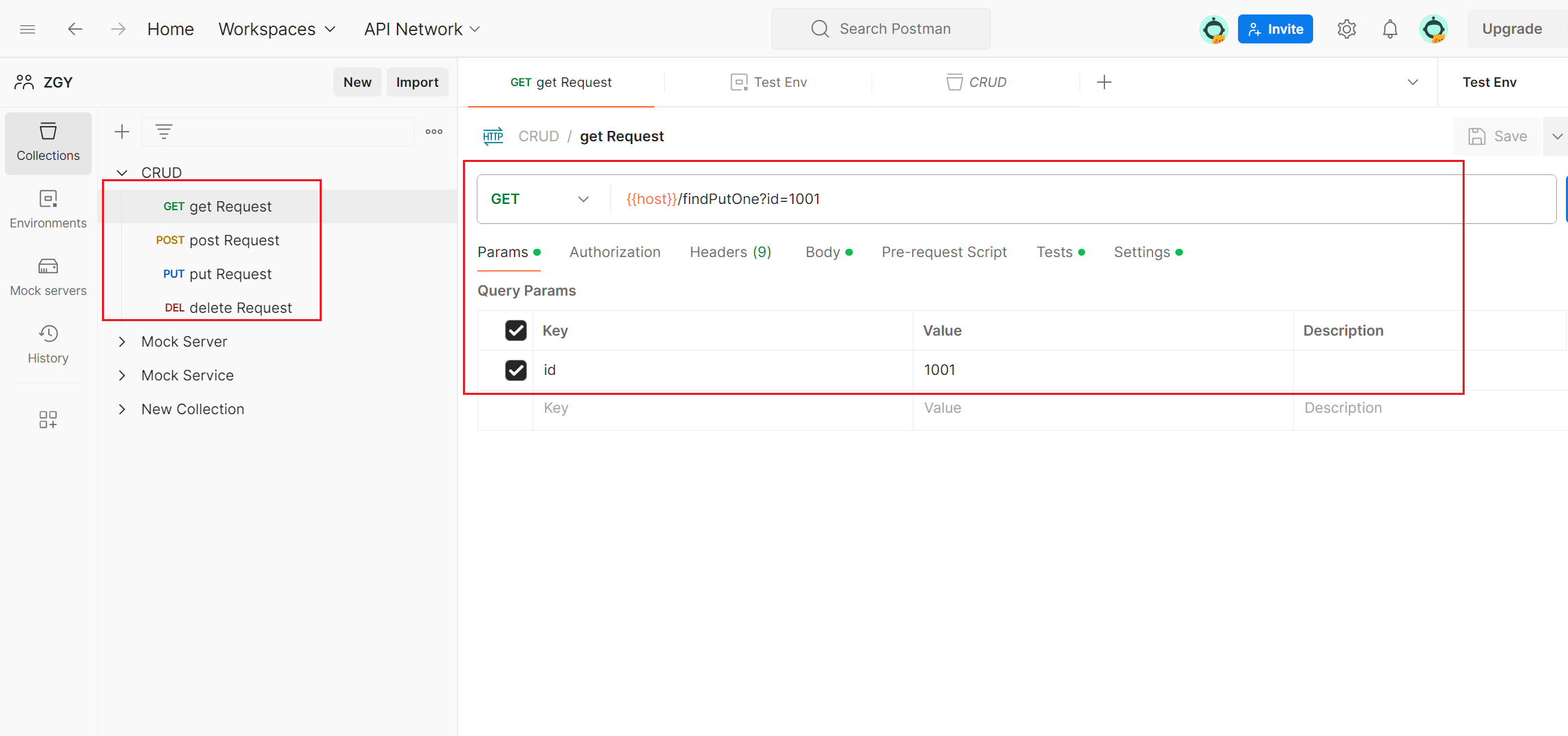Click the request URL field
This screenshot has height=736, width=1568.
[1082, 199]
